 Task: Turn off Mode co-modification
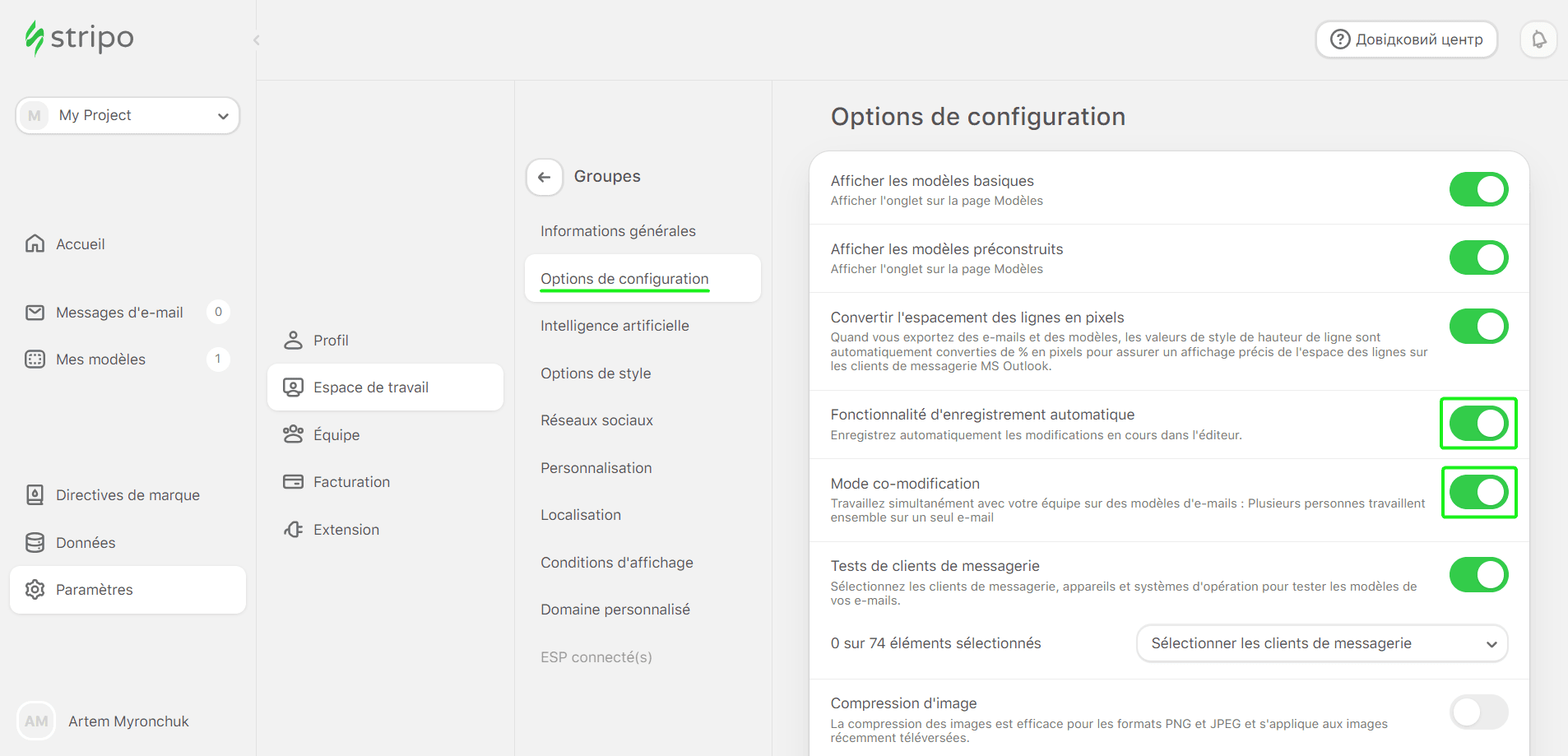click(x=1478, y=493)
